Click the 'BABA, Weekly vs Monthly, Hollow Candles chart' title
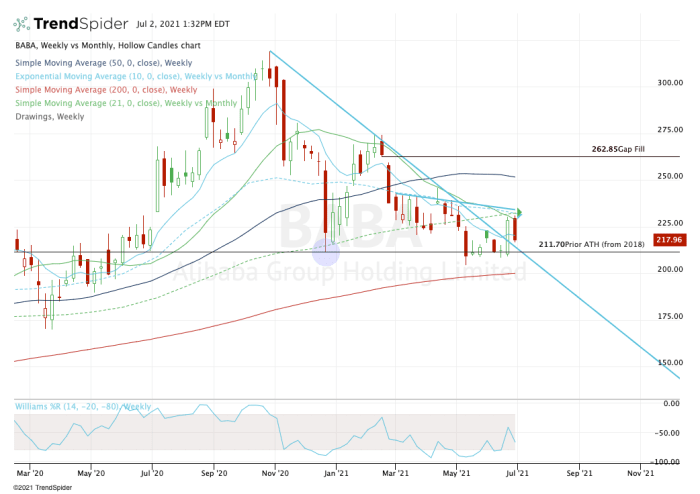 pos(108,46)
